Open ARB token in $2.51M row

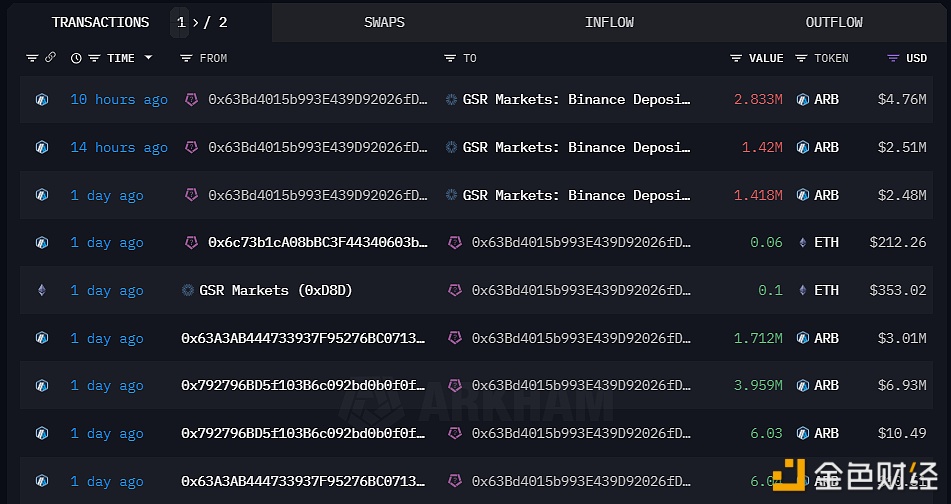(x=827, y=147)
